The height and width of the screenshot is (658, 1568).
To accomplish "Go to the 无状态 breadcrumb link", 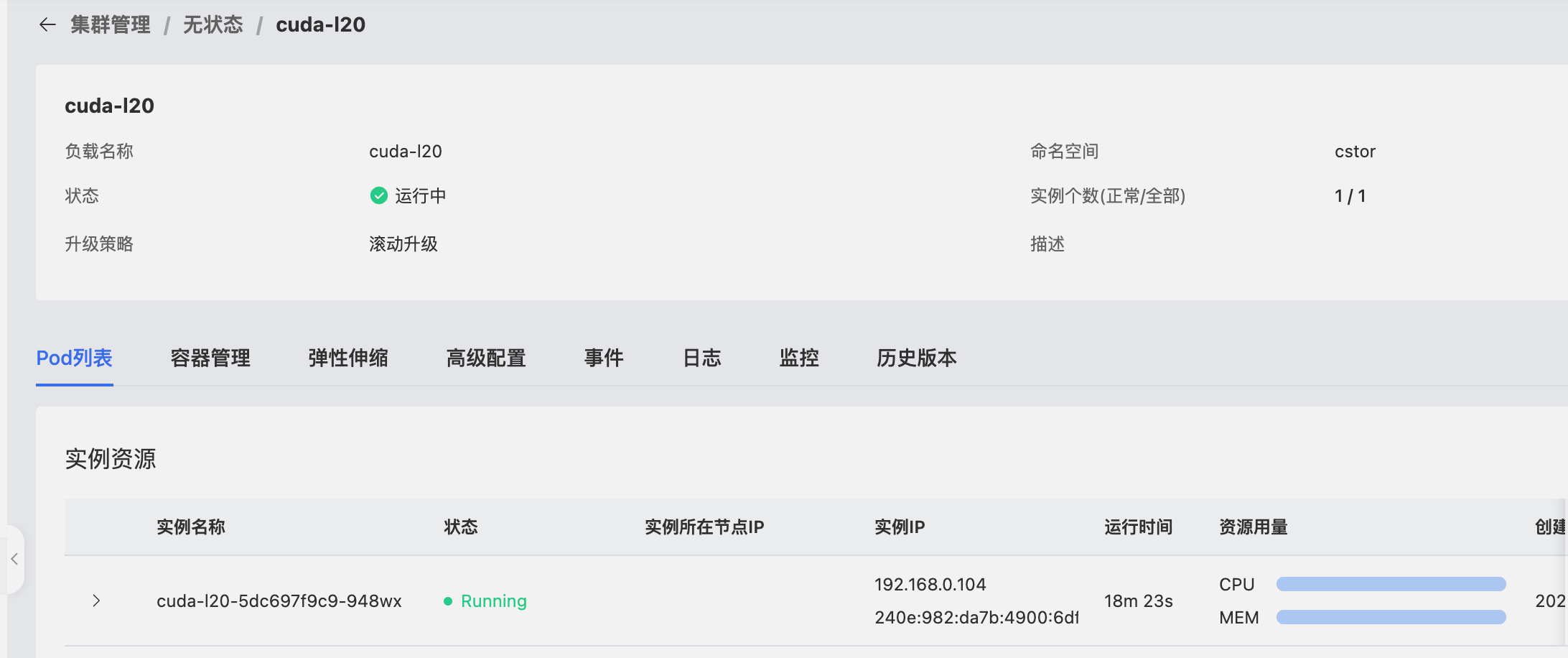I will pos(213,25).
